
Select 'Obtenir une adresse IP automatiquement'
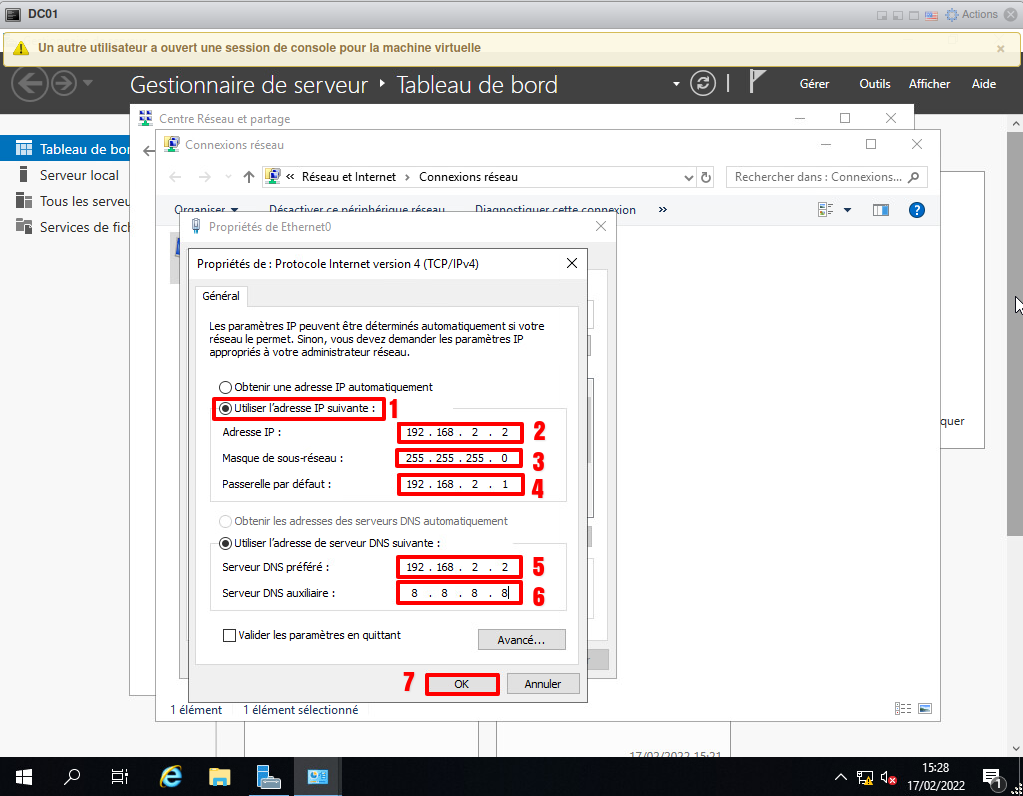tap(226, 387)
